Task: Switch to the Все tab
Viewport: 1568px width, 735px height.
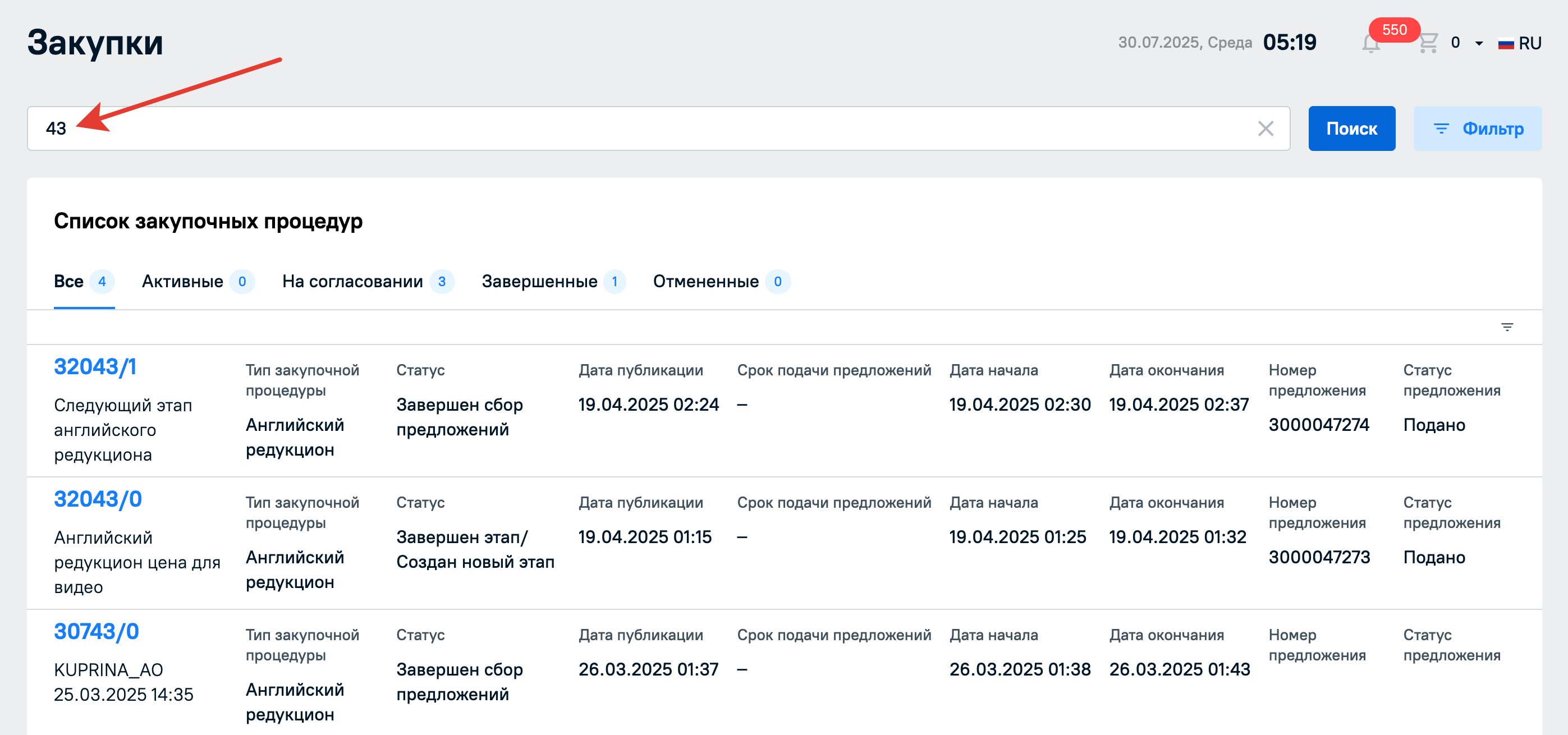Action: (x=69, y=282)
